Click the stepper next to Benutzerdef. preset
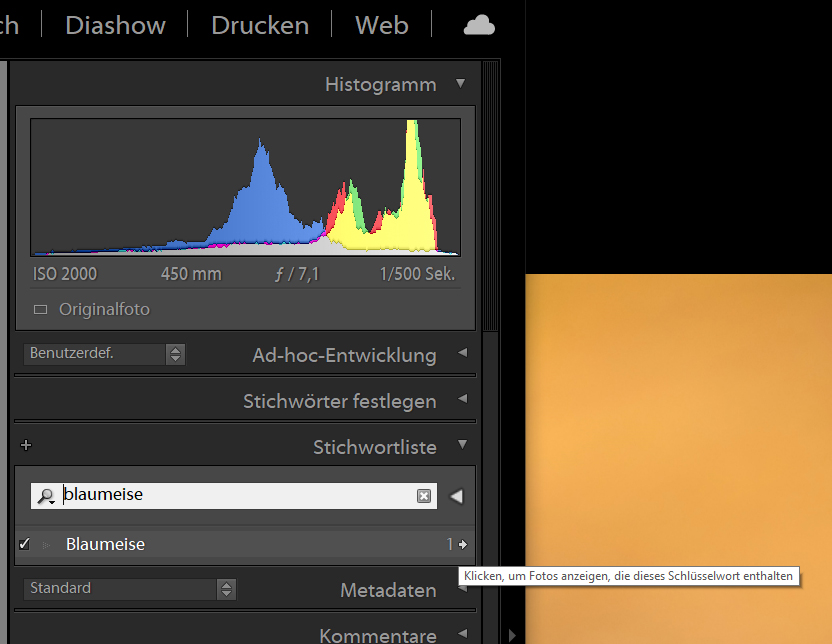The image size is (832, 644). [176, 354]
